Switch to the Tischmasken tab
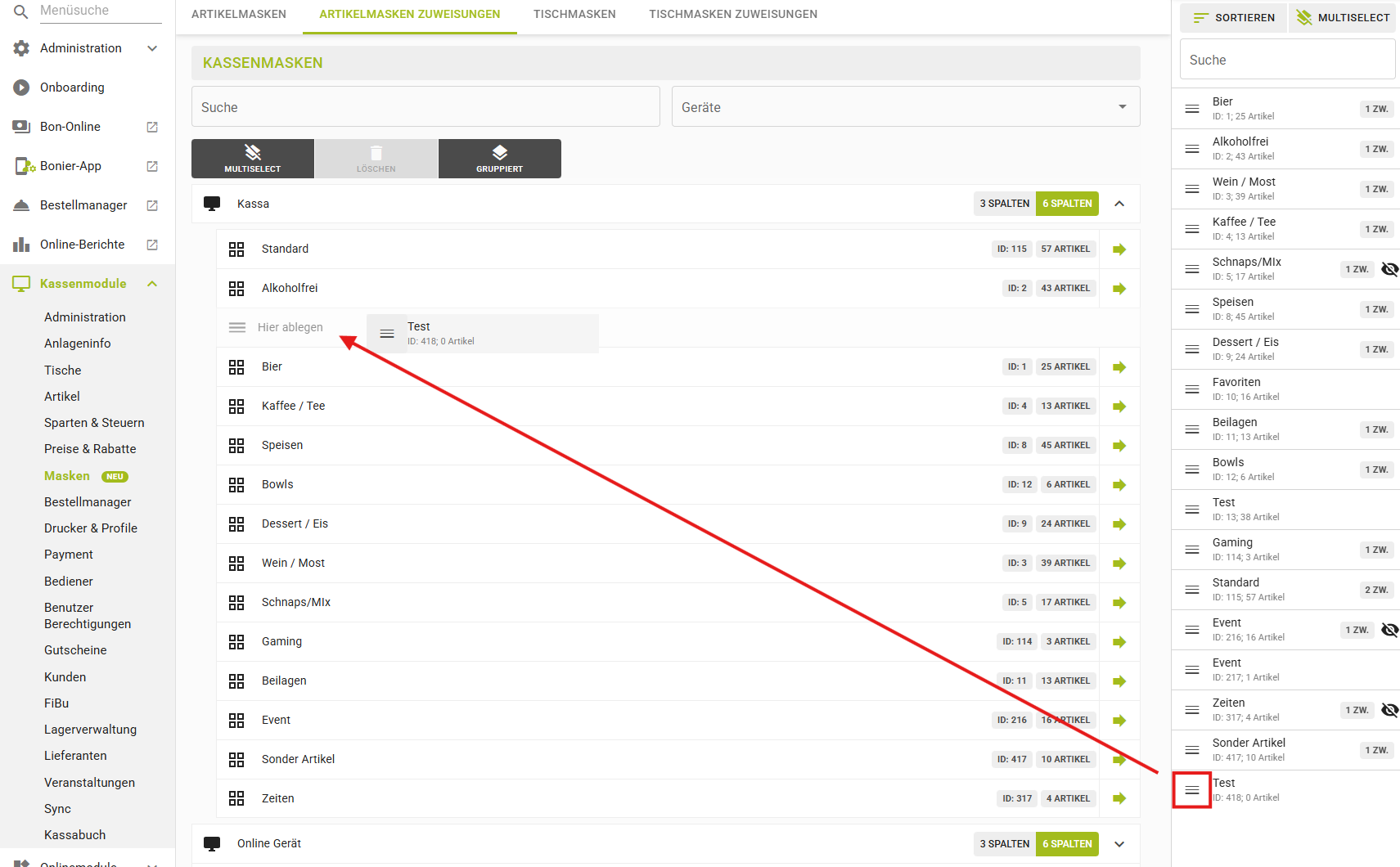The image size is (1400, 867). (574, 15)
